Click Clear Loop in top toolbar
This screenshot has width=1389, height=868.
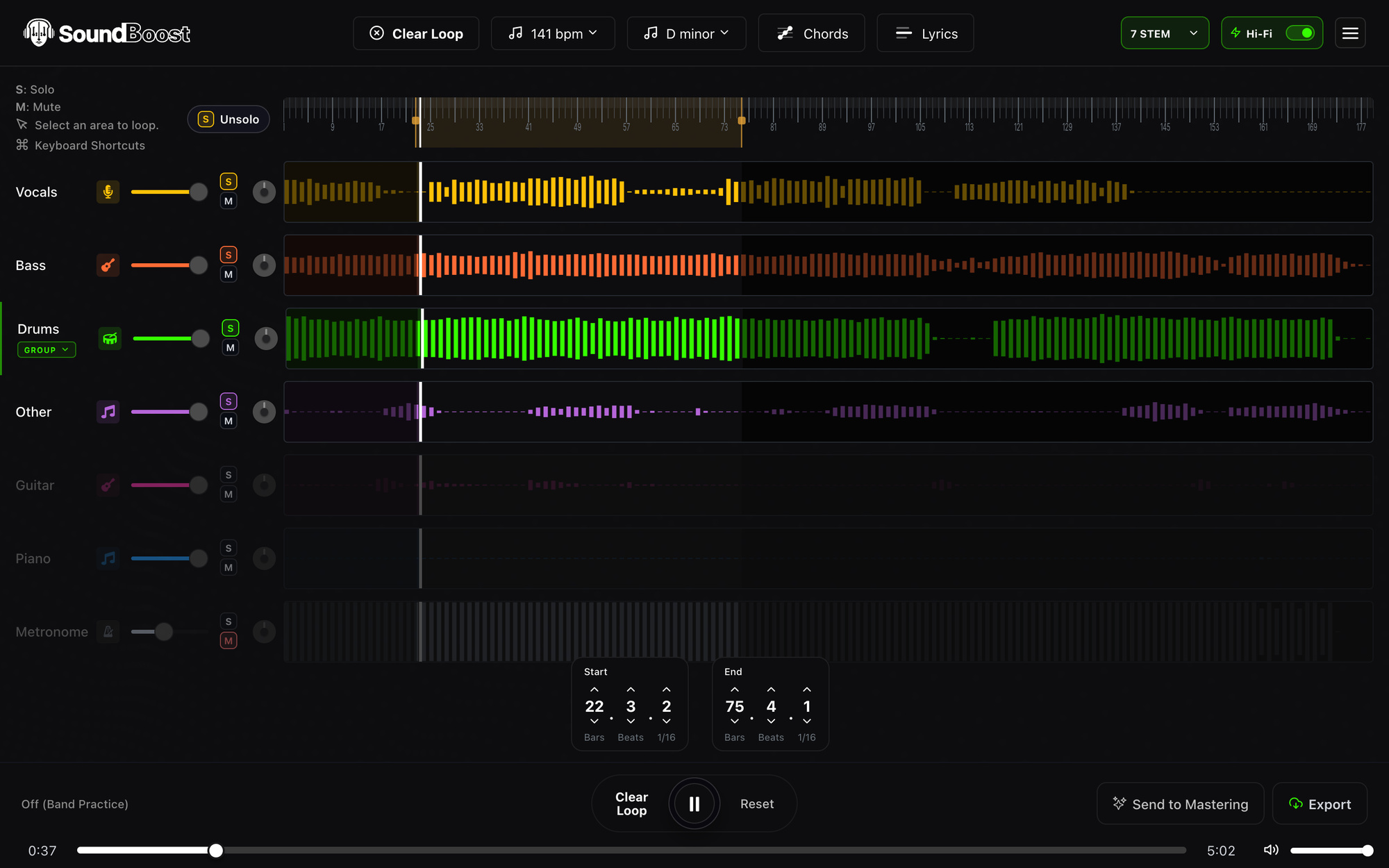416,33
